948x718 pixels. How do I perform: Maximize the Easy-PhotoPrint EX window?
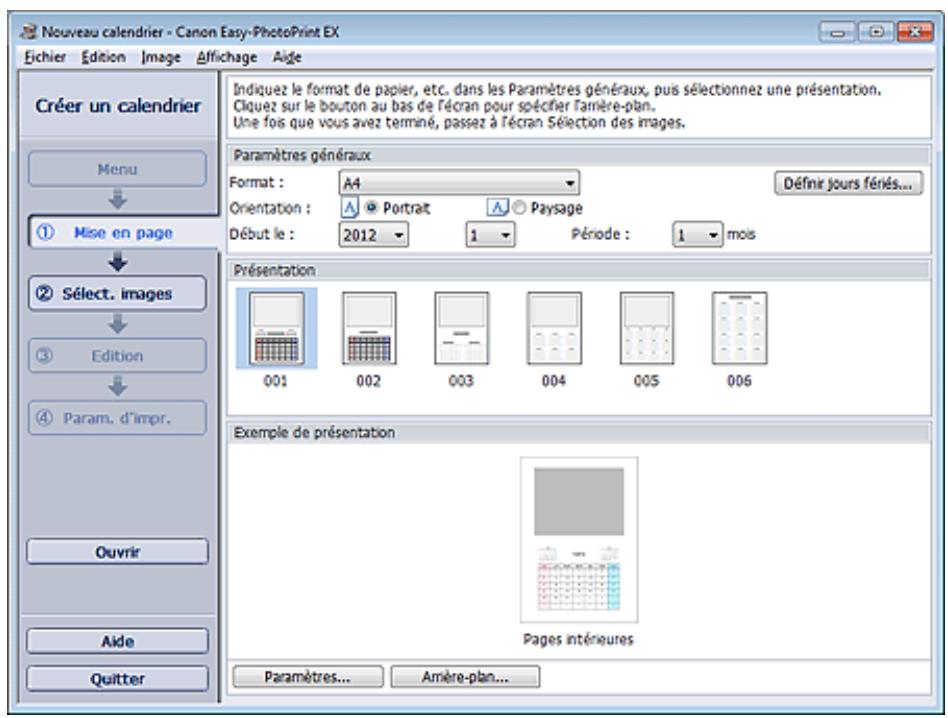876,32
